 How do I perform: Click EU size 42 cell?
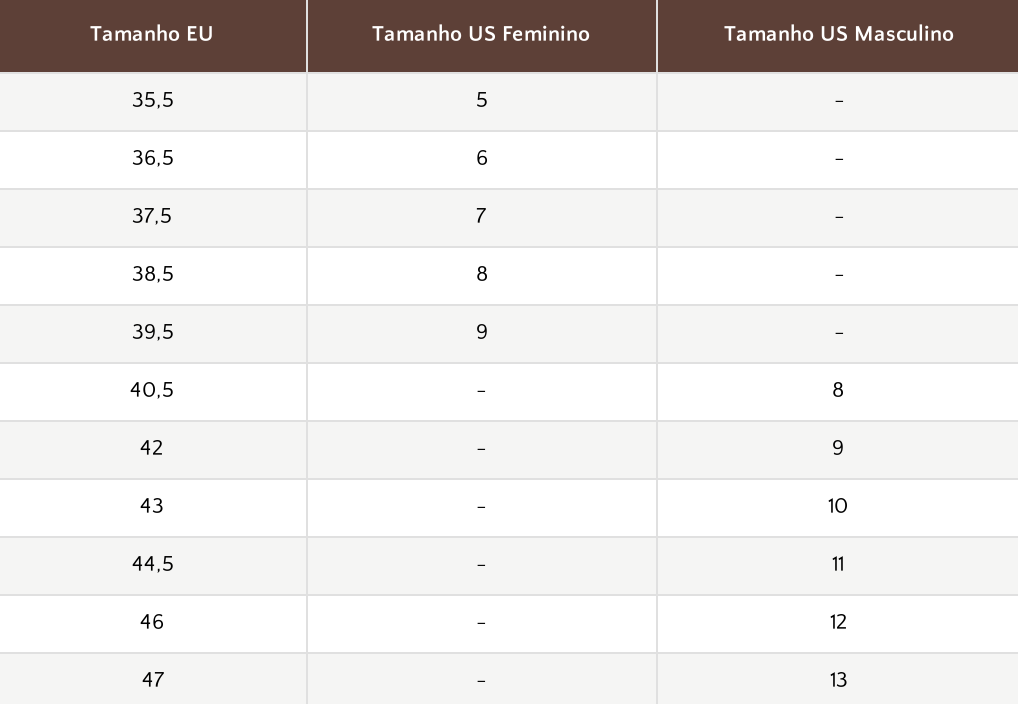click(153, 449)
